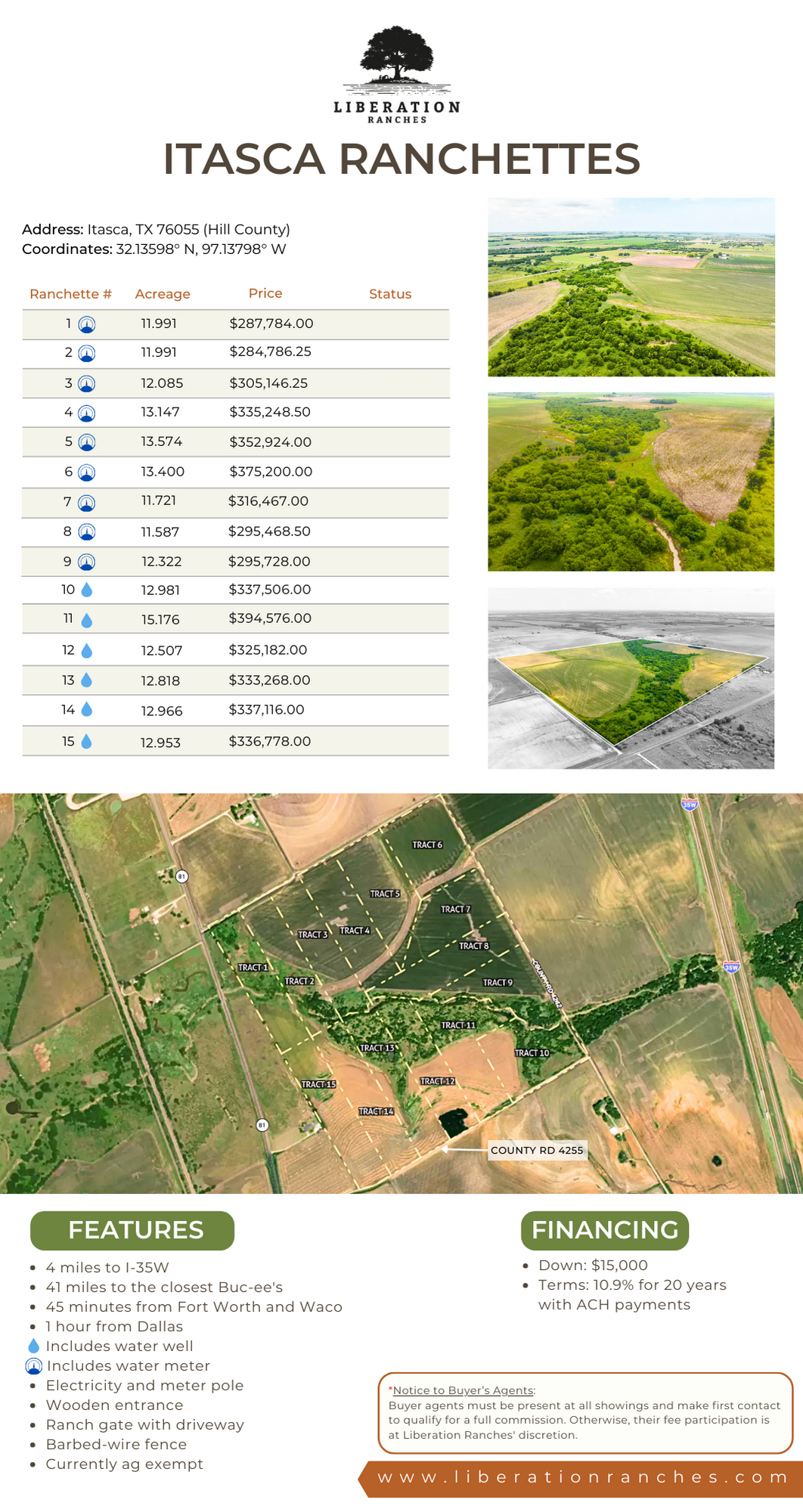The height and width of the screenshot is (1512, 803).
Task: Click the 'Notice to Buyer's Agents' underlined heading
Action: pos(463,1390)
